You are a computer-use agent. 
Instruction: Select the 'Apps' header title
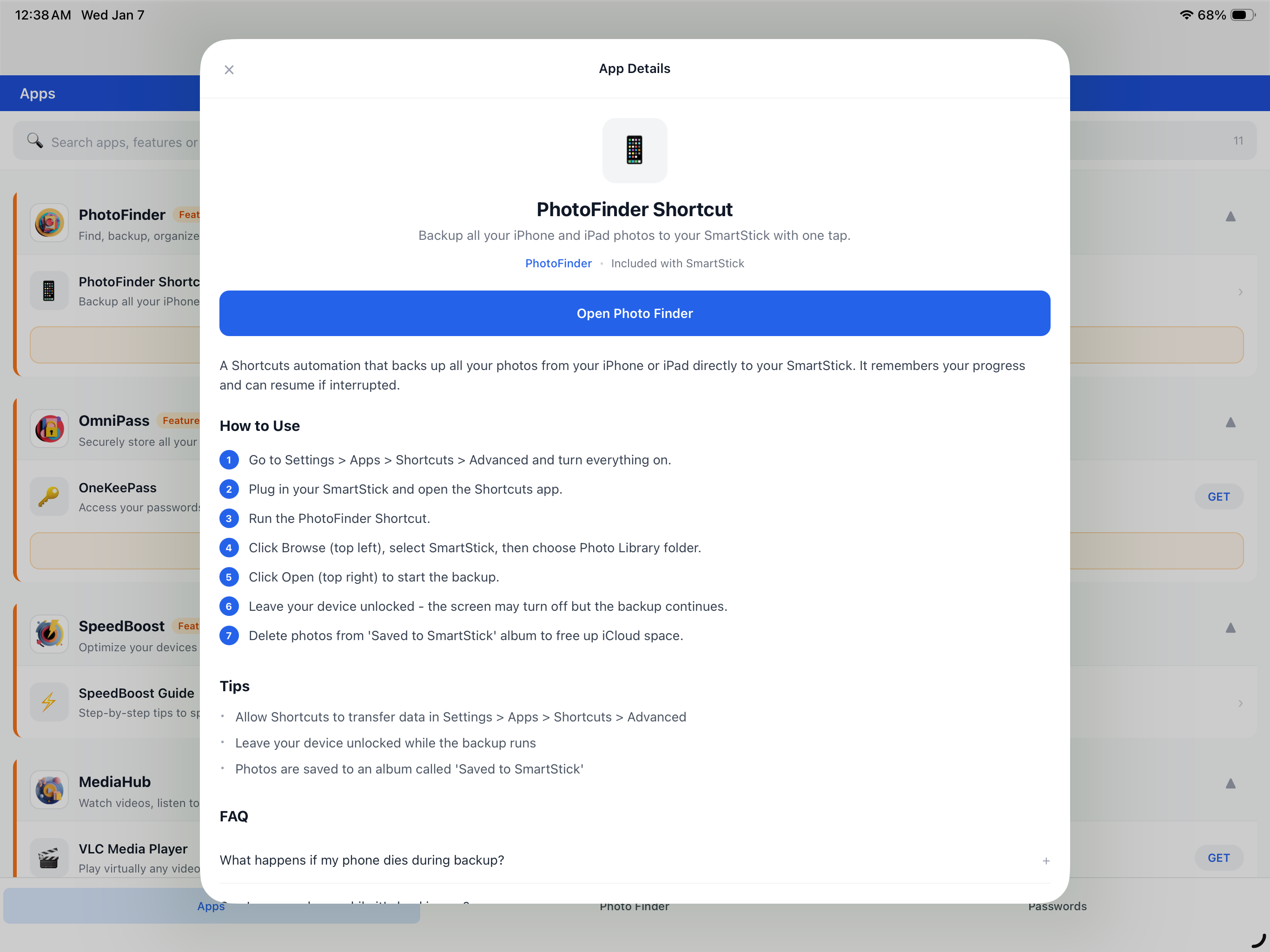(x=37, y=93)
